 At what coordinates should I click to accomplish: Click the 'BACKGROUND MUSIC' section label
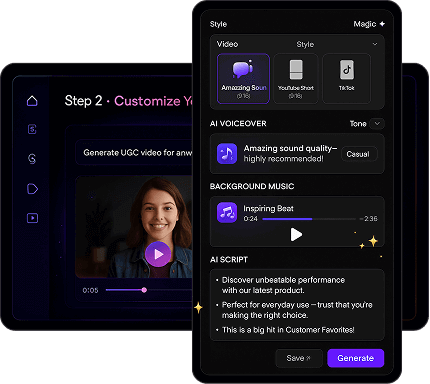(252, 186)
